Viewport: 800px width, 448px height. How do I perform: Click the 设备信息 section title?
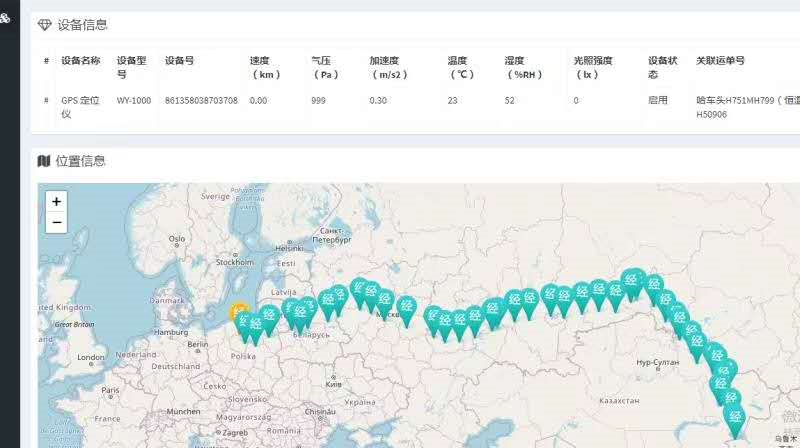(82, 25)
